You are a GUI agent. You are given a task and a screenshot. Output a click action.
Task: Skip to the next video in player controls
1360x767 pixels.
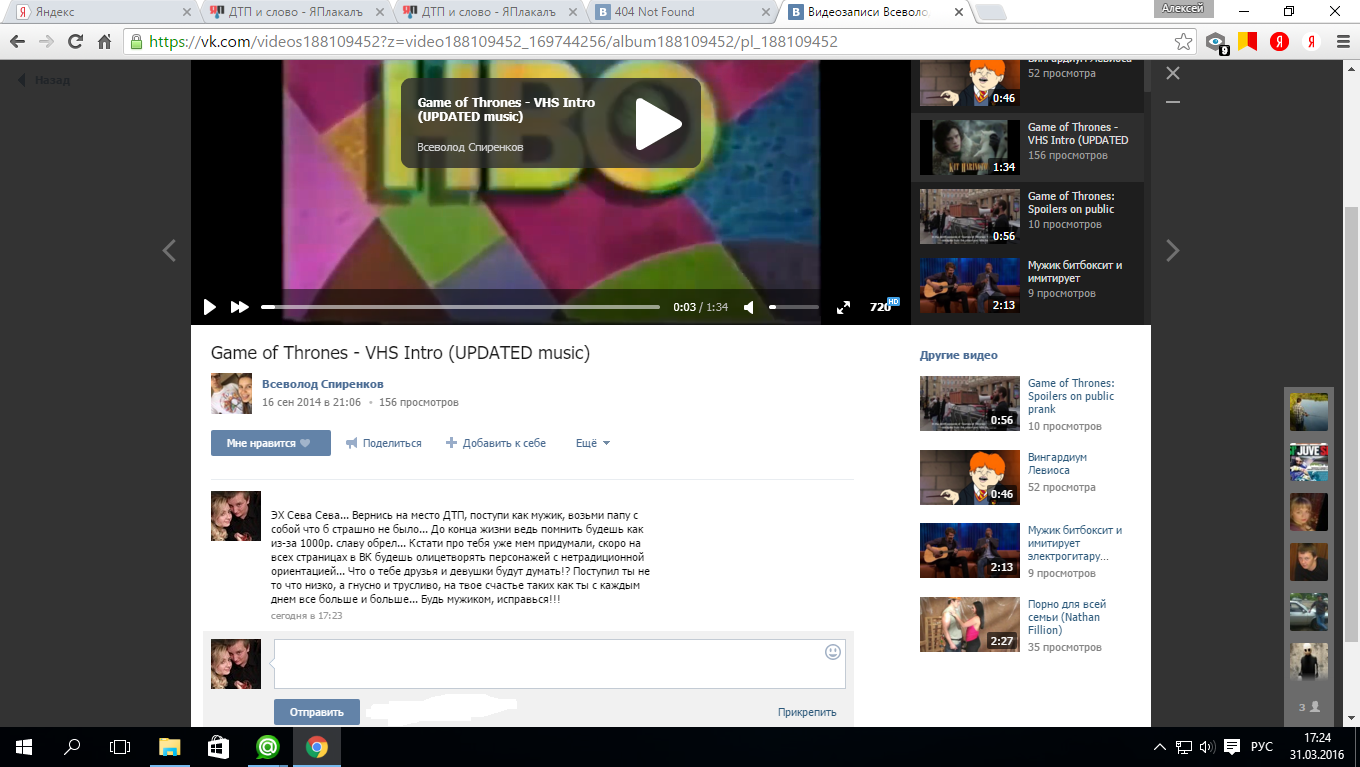tap(240, 307)
